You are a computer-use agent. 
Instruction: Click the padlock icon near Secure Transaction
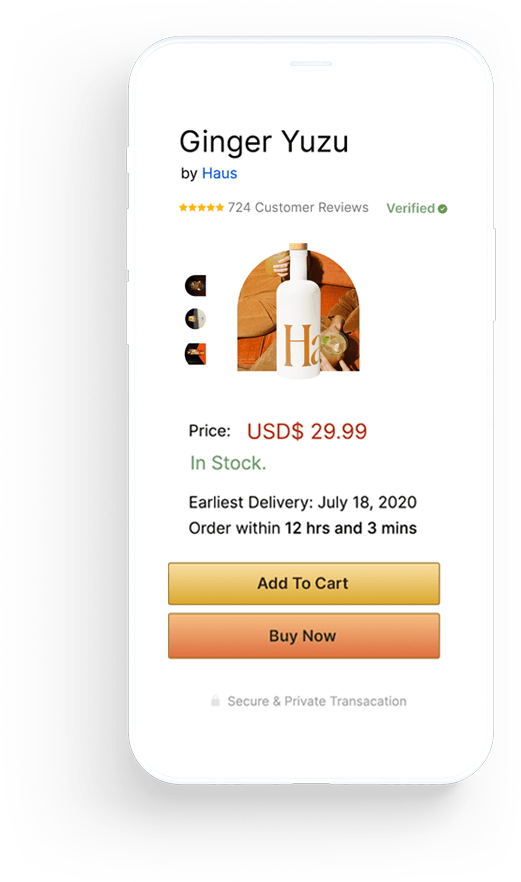pos(215,701)
